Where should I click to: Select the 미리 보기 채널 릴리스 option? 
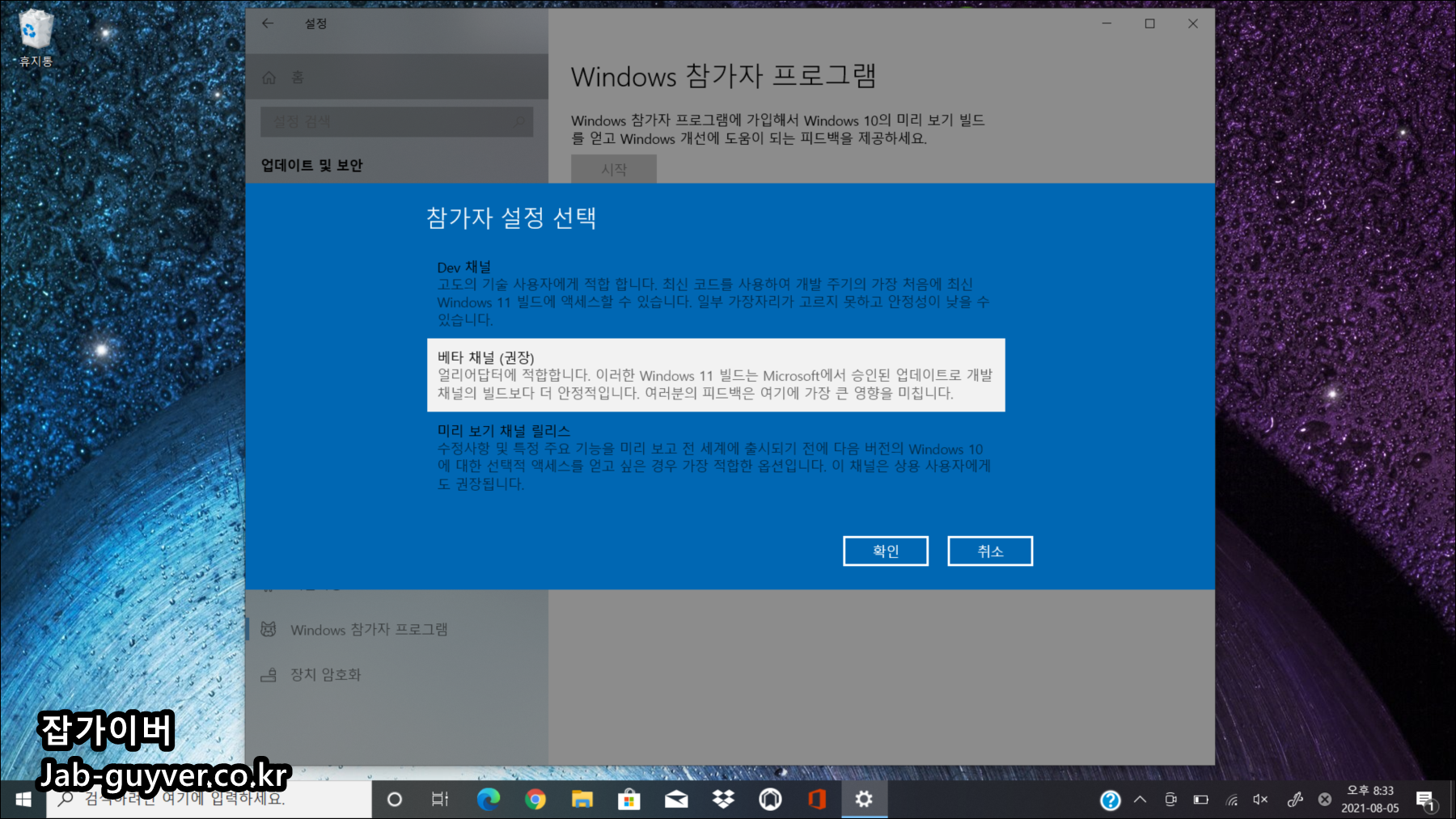click(716, 457)
